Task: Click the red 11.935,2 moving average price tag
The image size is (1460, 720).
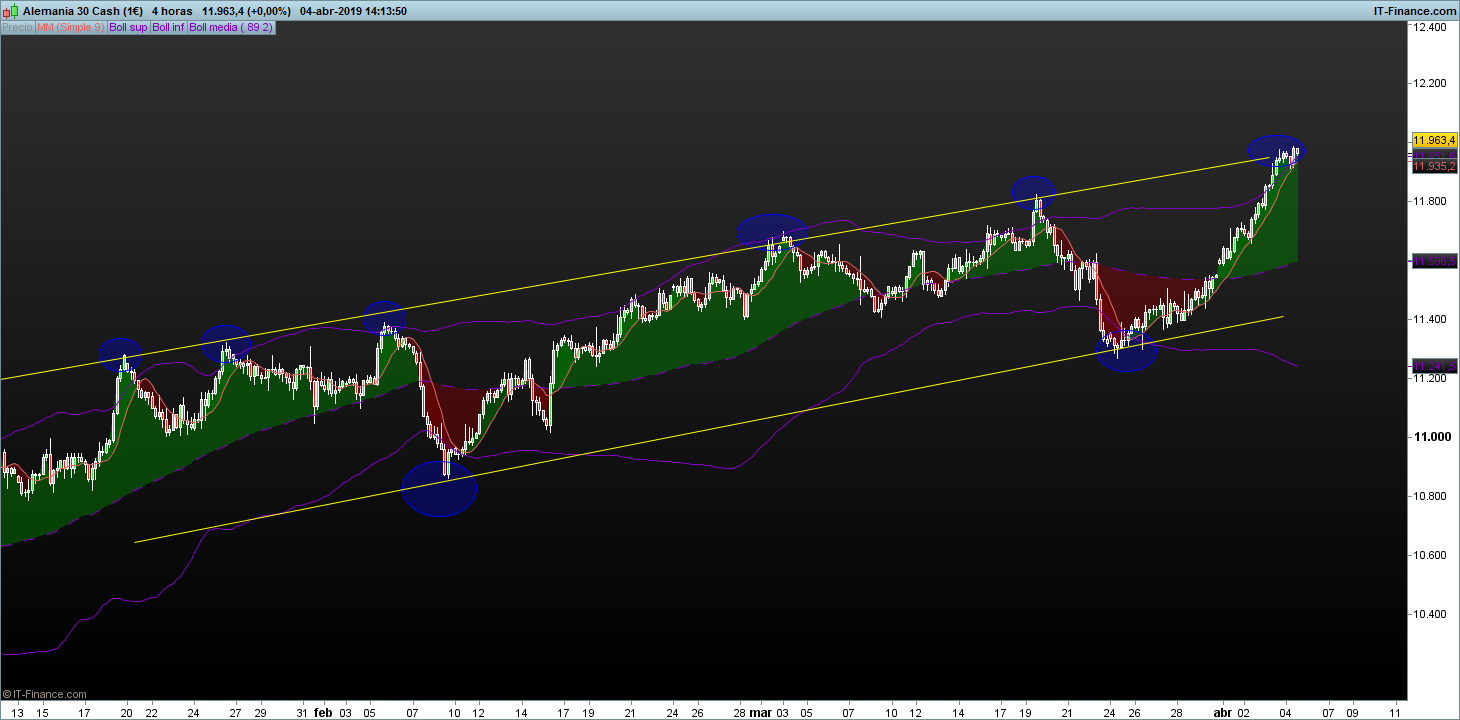Action: pos(1433,166)
